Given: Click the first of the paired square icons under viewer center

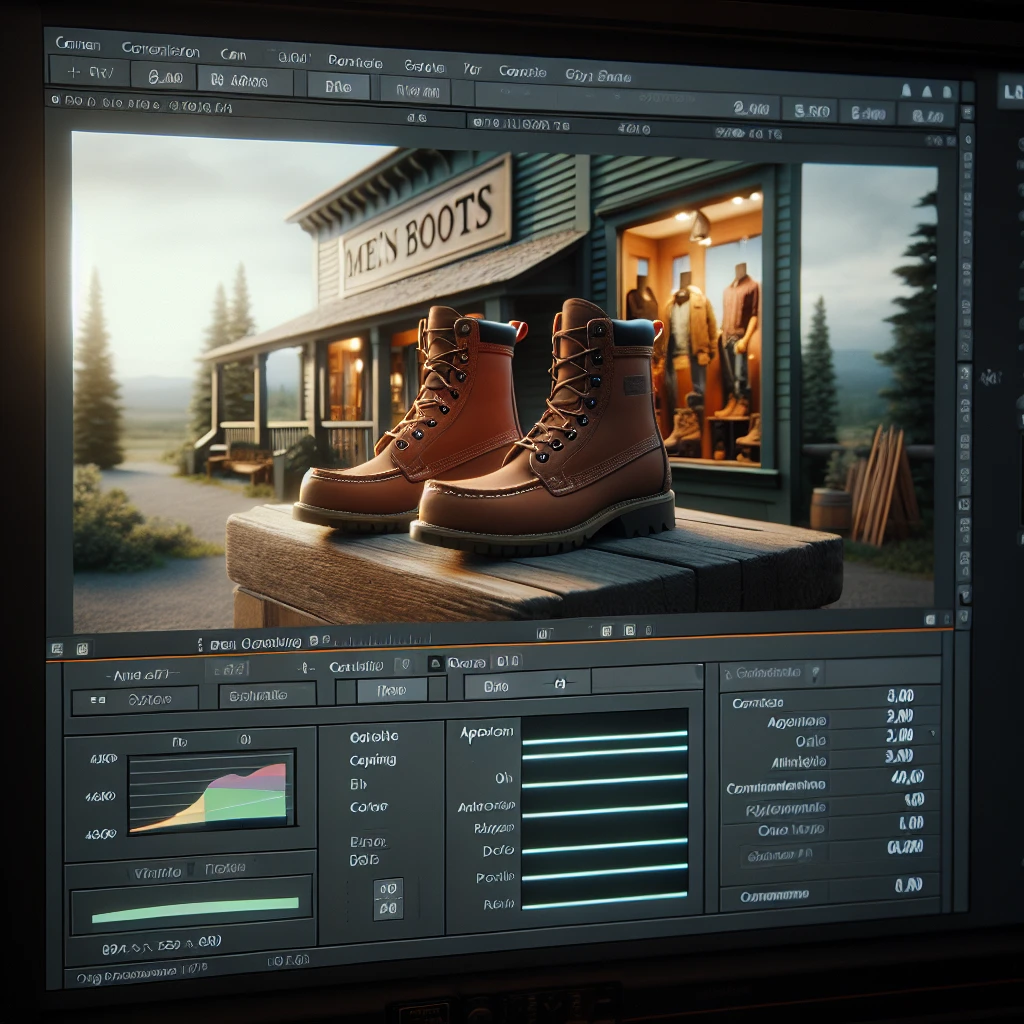Looking at the screenshot, I should click(606, 630).
